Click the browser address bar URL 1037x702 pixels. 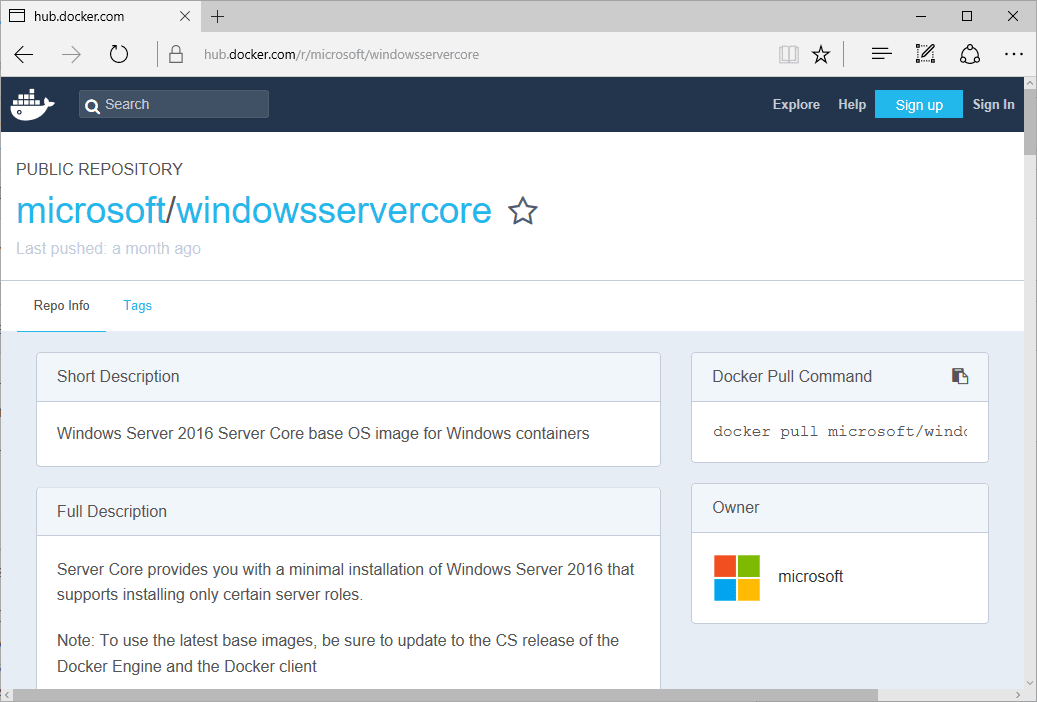click(x=341, y=54)
